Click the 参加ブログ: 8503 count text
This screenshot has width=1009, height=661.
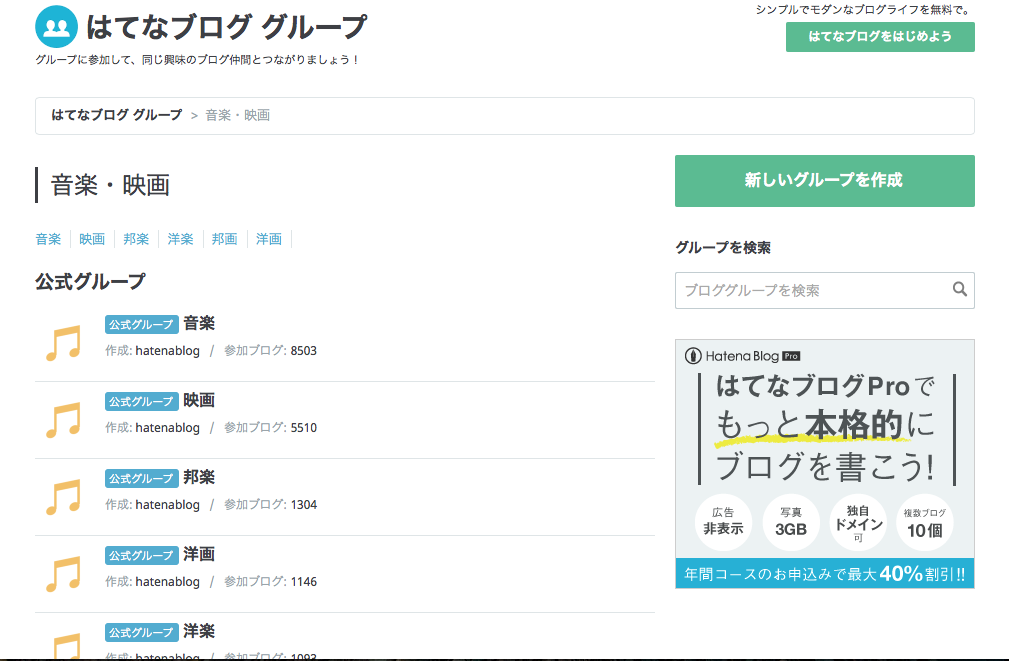(270, 351)
